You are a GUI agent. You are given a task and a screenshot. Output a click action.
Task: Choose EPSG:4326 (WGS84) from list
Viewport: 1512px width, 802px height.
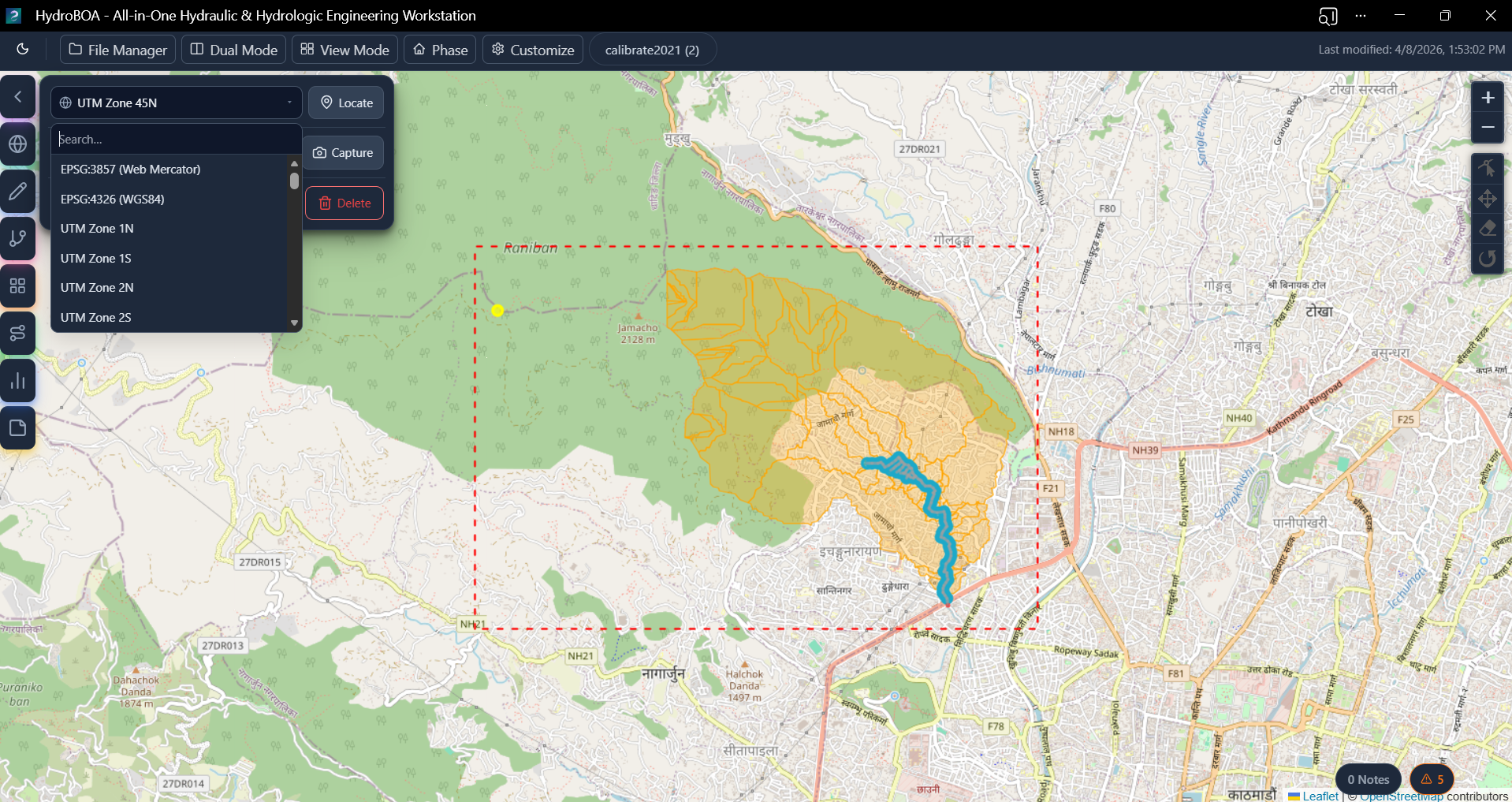coord(113,200)
